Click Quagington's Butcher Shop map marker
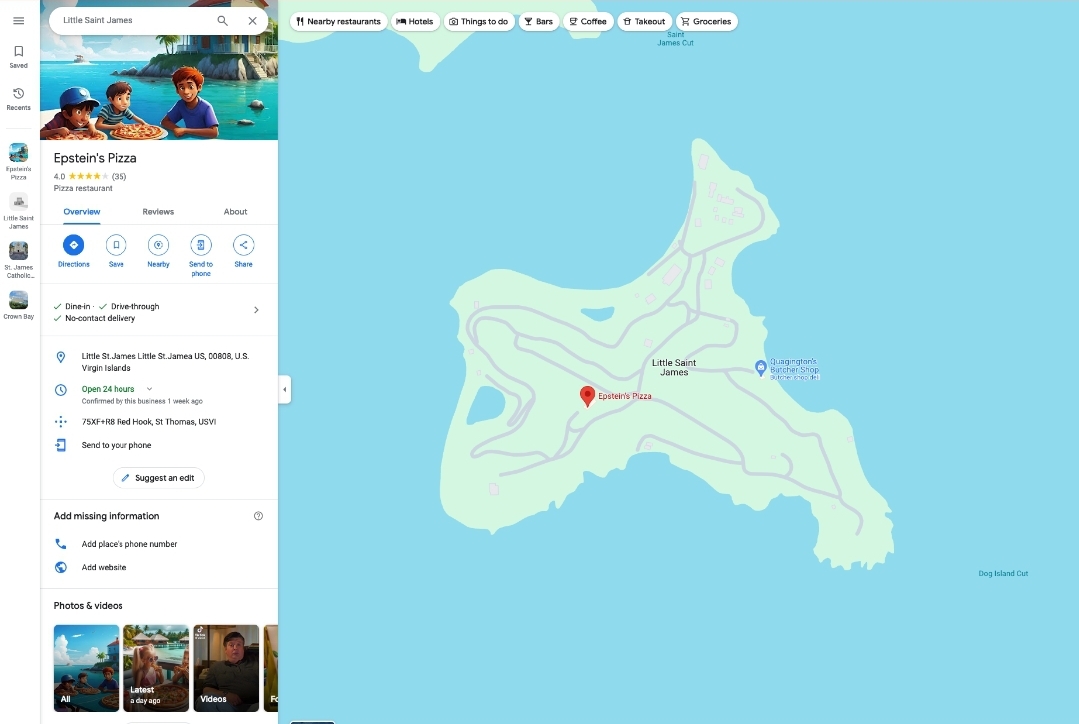The width and height of the screenshot is (1079, 724). click(x=760, y=368)
